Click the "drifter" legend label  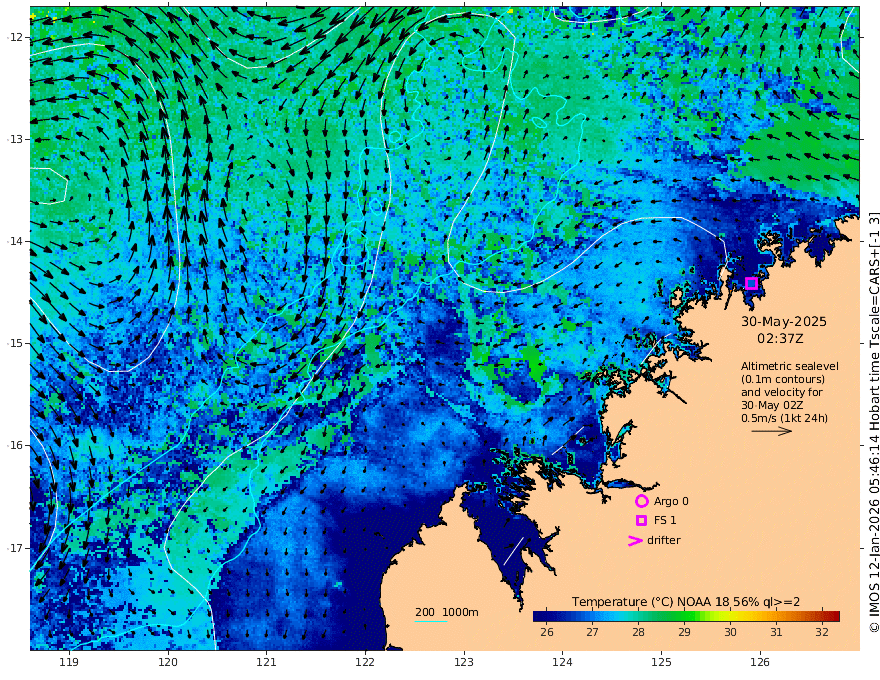663,540
